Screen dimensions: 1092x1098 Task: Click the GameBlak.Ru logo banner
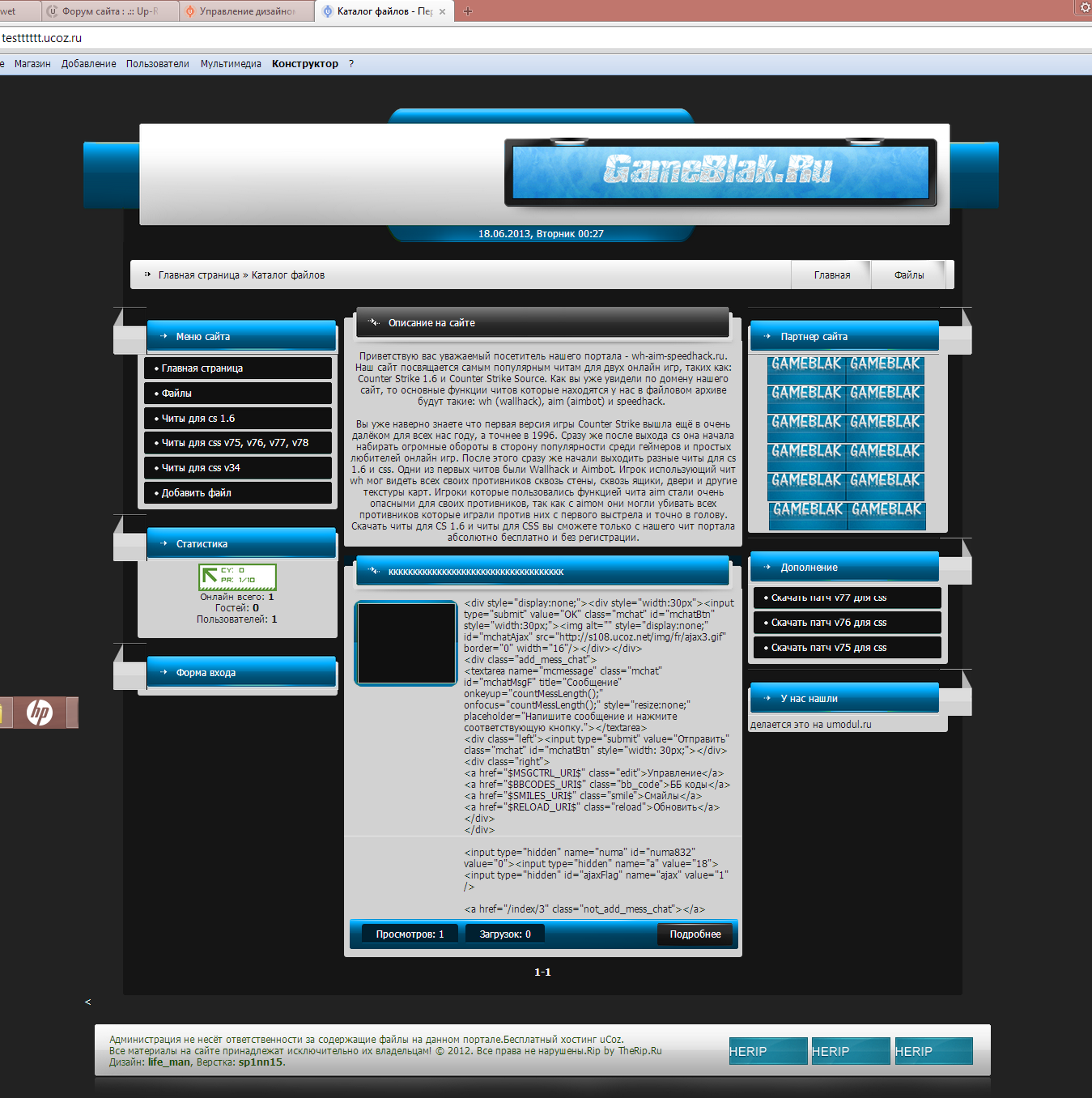tap(720, 172)
